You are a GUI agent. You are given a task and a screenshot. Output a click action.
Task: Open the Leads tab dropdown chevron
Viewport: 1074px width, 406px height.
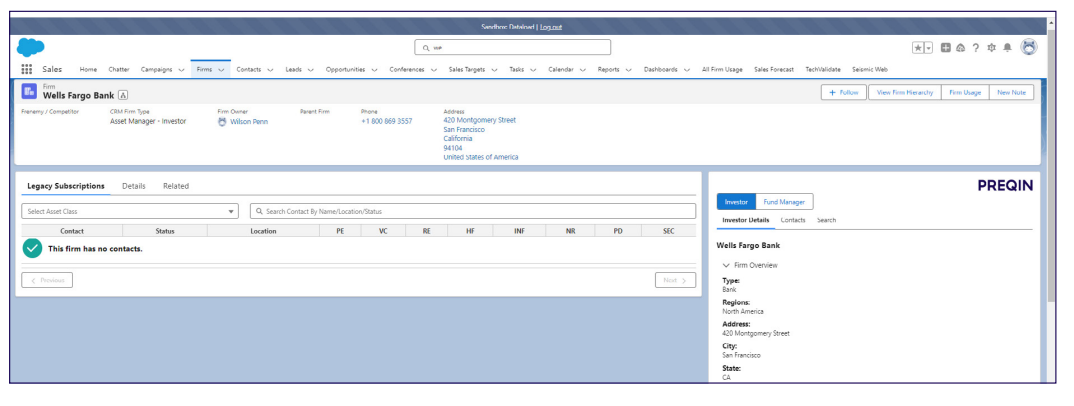[310, 70]
